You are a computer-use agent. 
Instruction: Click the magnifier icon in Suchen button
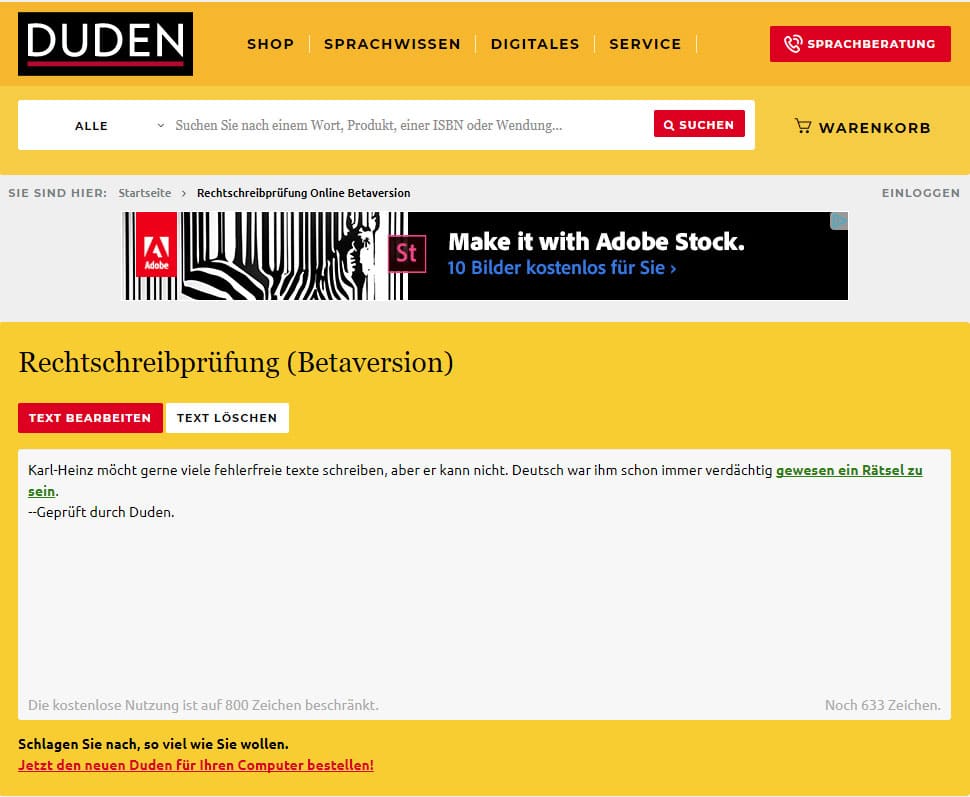click(x=669, y=125)
